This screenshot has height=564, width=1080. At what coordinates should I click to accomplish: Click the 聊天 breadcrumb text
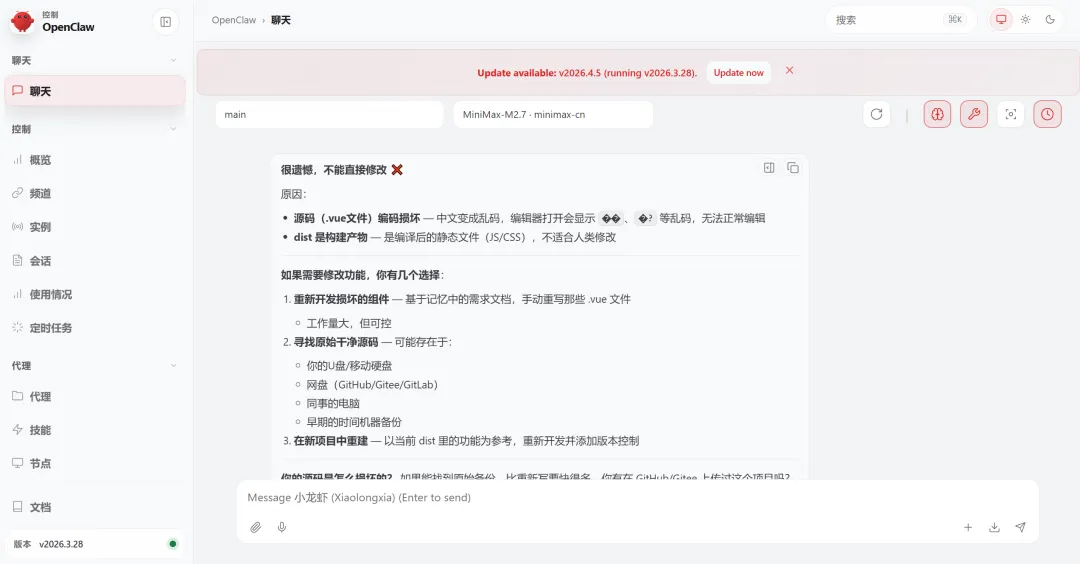coord(280,20)
